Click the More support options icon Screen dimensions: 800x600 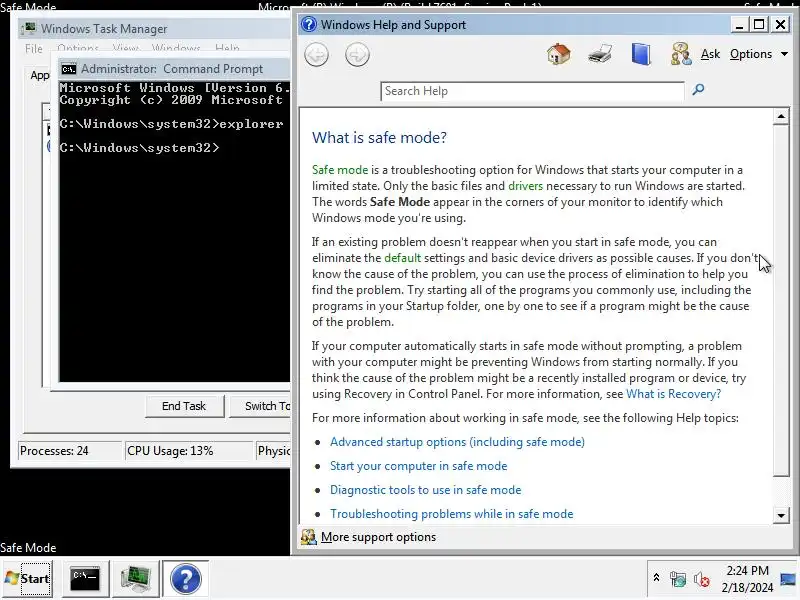click(308, 537)
